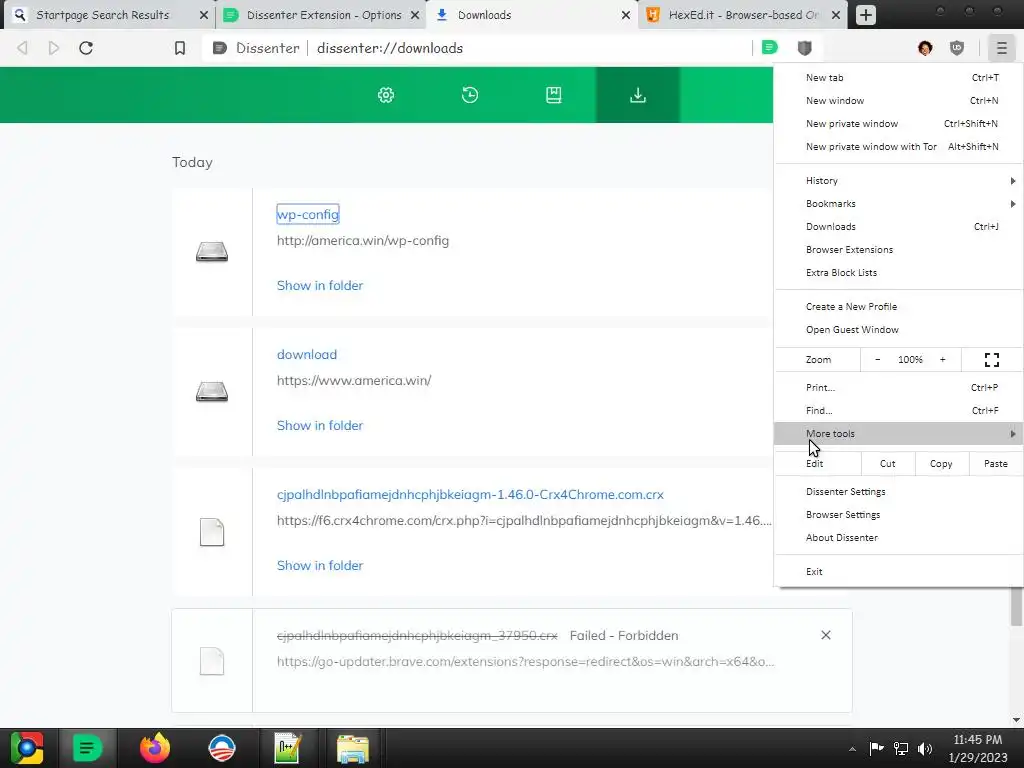
Task: Choose New private window with Tor
Action: pos(899,146)
